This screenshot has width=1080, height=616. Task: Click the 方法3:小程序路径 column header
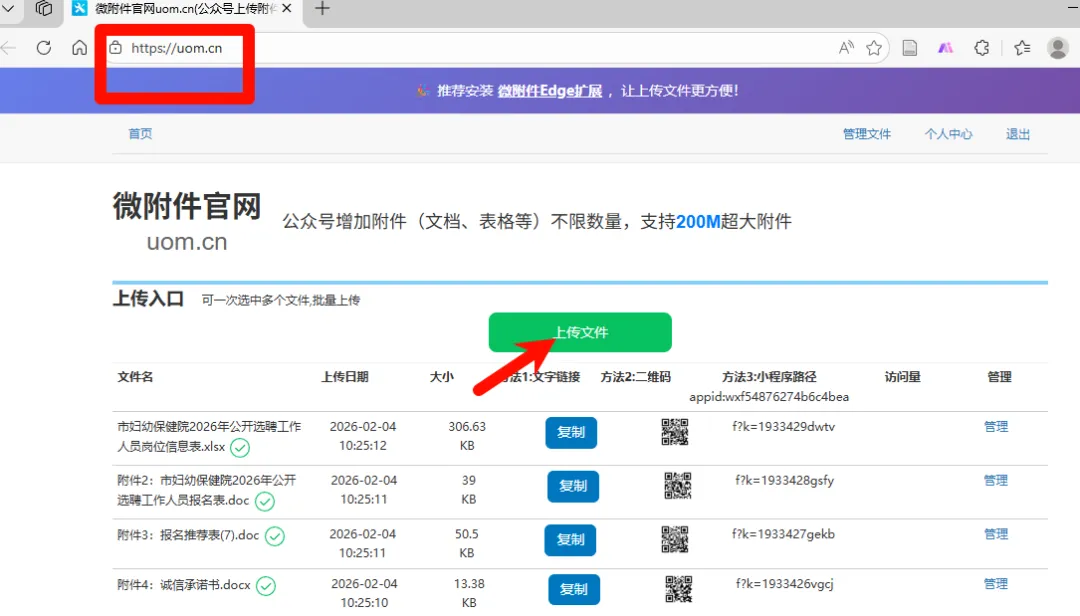pyautogui.click(x=769, y=377)
